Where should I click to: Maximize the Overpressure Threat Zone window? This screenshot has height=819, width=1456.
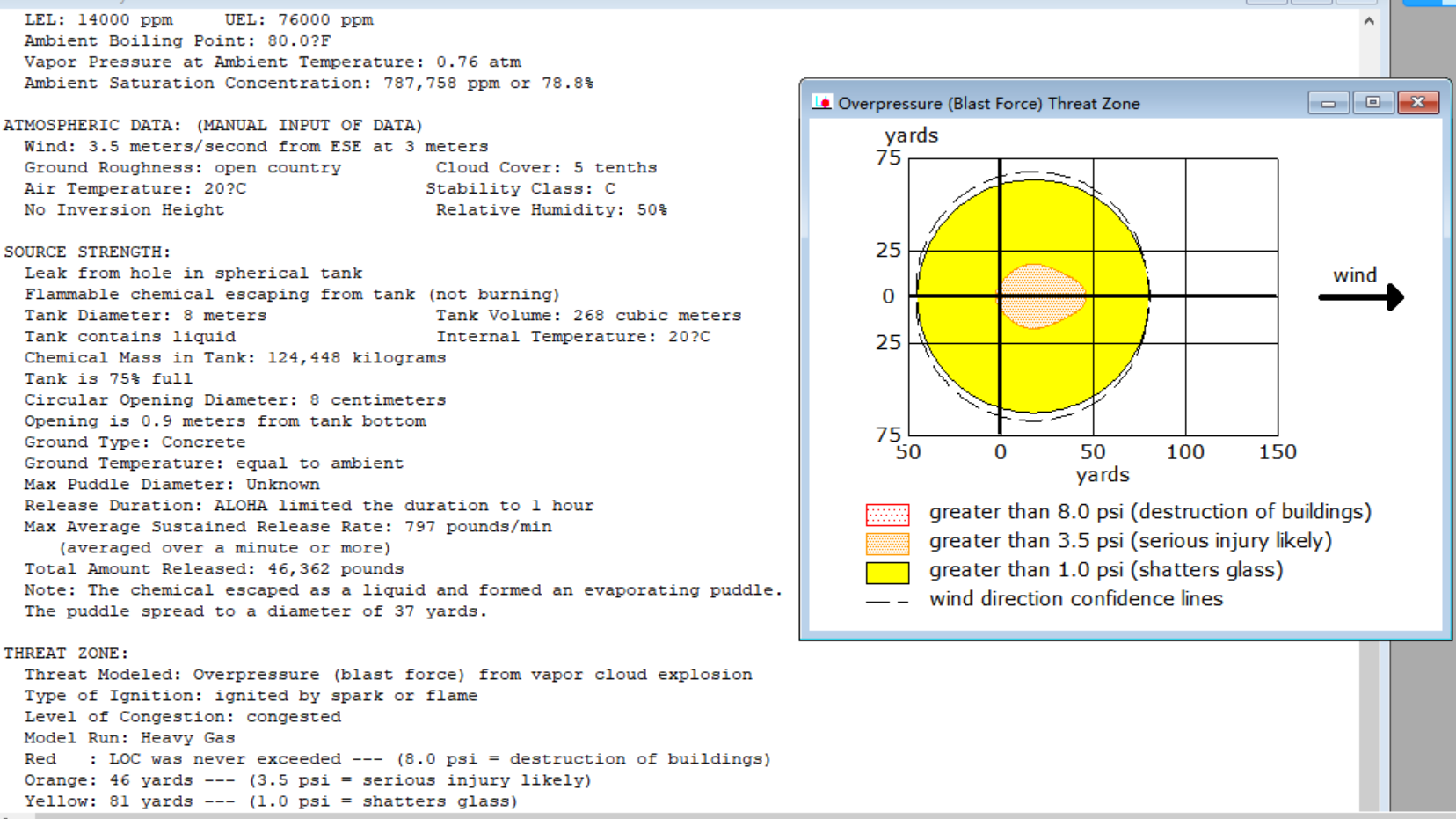point(1372,103)
